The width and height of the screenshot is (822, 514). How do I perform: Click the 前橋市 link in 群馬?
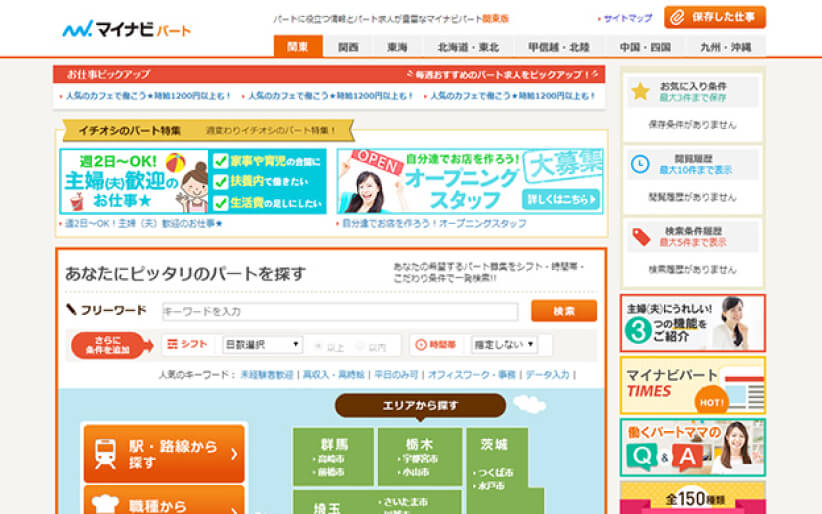[x=331, y=472]
